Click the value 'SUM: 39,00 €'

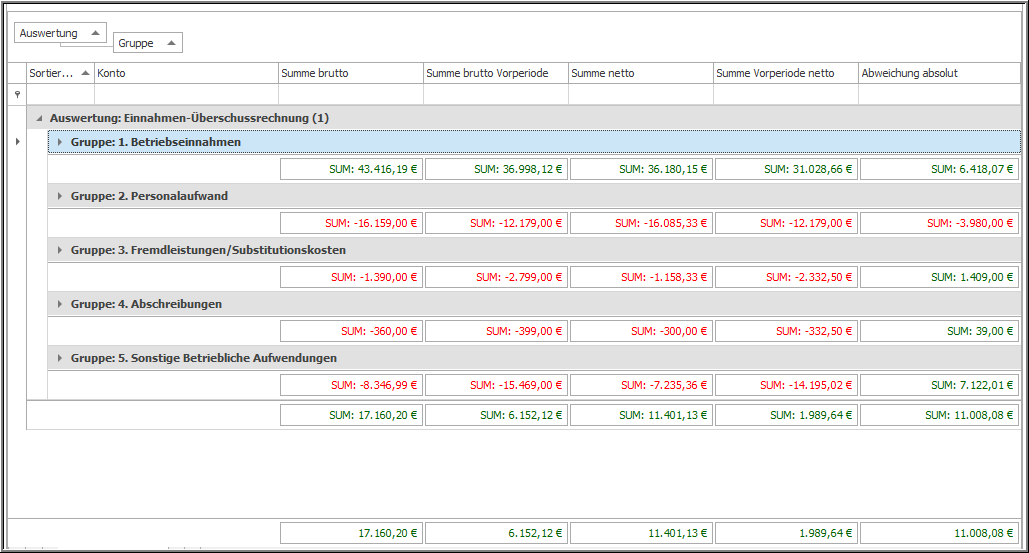980,331
